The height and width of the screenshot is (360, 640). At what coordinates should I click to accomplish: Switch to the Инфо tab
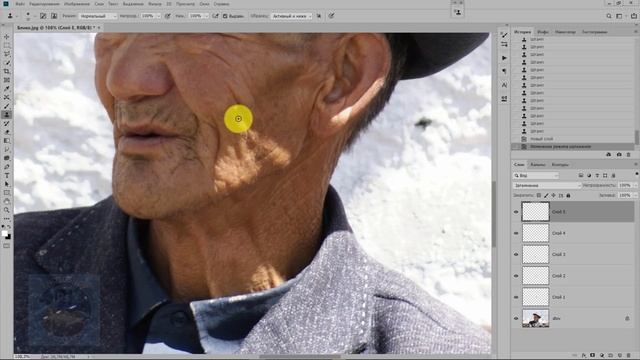[542, 31]
